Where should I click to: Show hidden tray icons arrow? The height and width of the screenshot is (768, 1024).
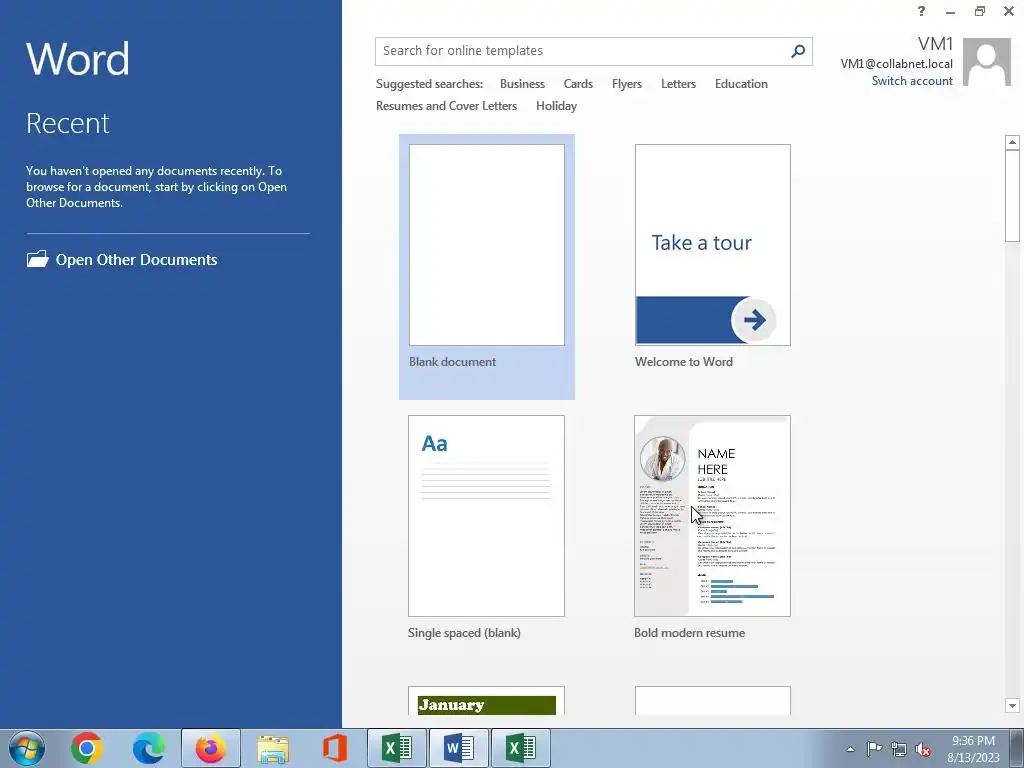[850, 749]
